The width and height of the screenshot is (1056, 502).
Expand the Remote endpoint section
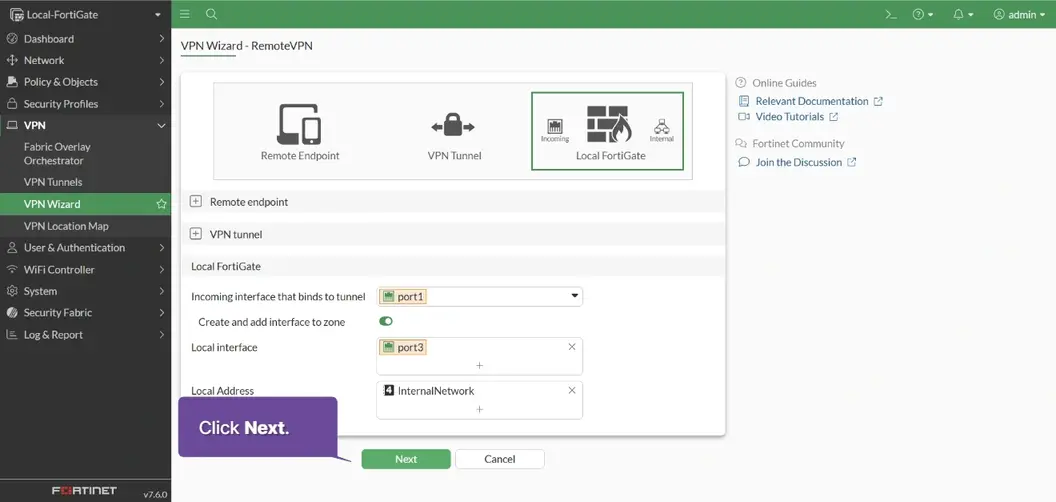tap(196, 201)
